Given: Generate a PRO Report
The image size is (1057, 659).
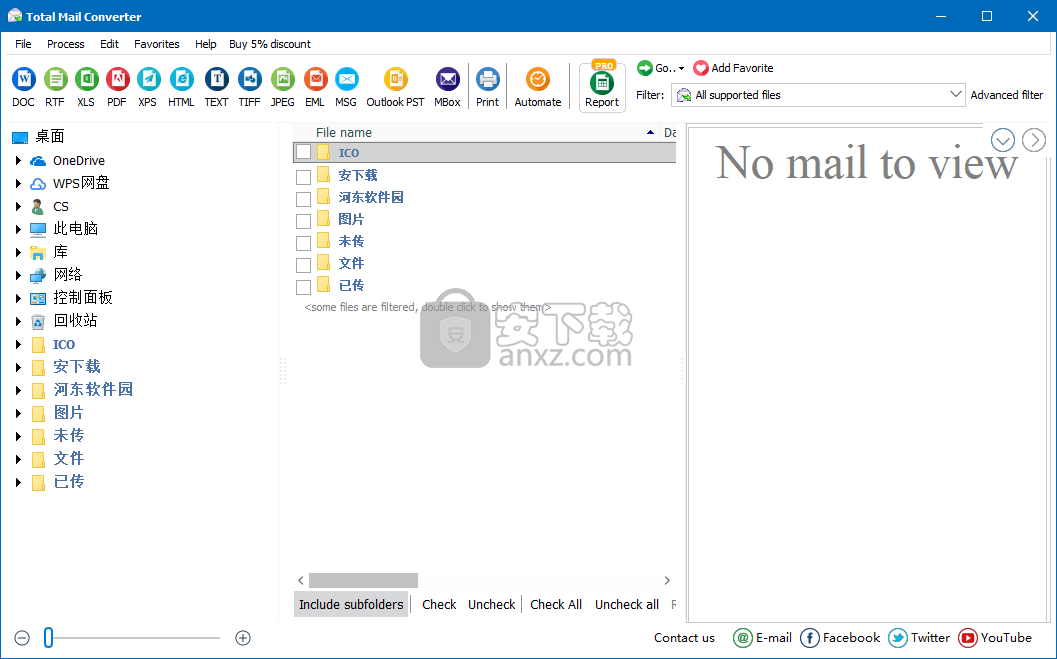Looking at the screenshot, I should [602, 87].
